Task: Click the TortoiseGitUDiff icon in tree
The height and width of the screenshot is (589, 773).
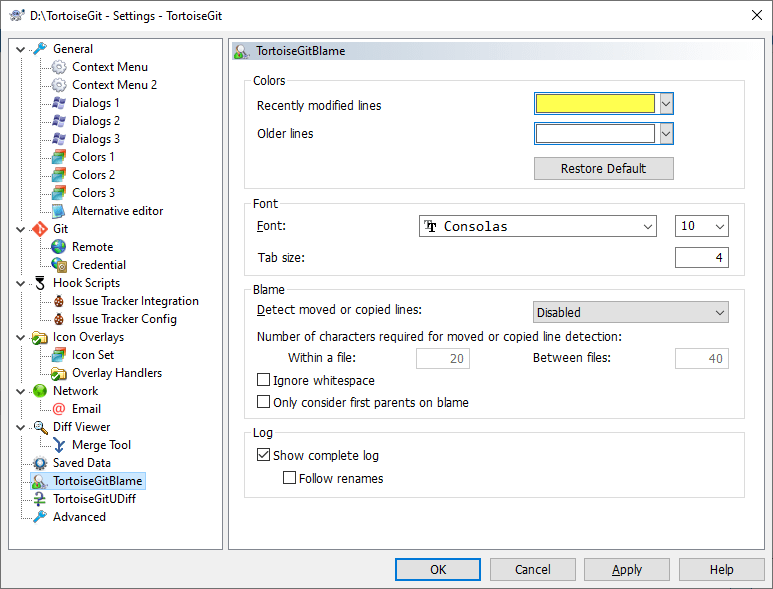Action: pos(40,499)
